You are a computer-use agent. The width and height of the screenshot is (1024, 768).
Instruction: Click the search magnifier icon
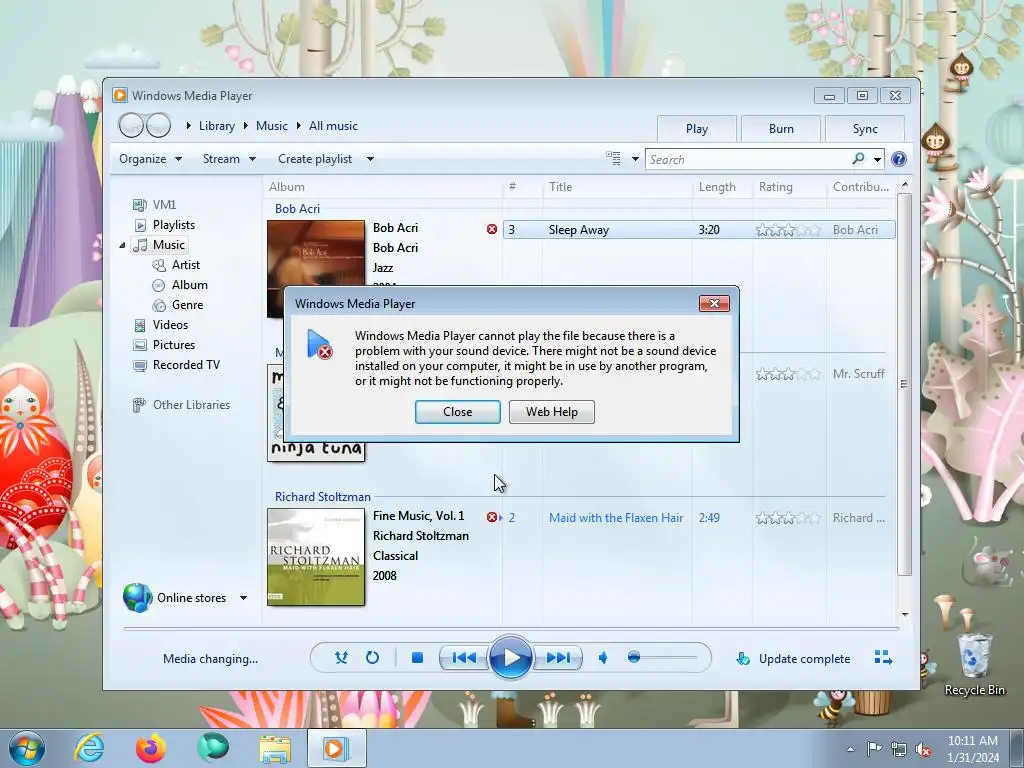coord(858,159)
